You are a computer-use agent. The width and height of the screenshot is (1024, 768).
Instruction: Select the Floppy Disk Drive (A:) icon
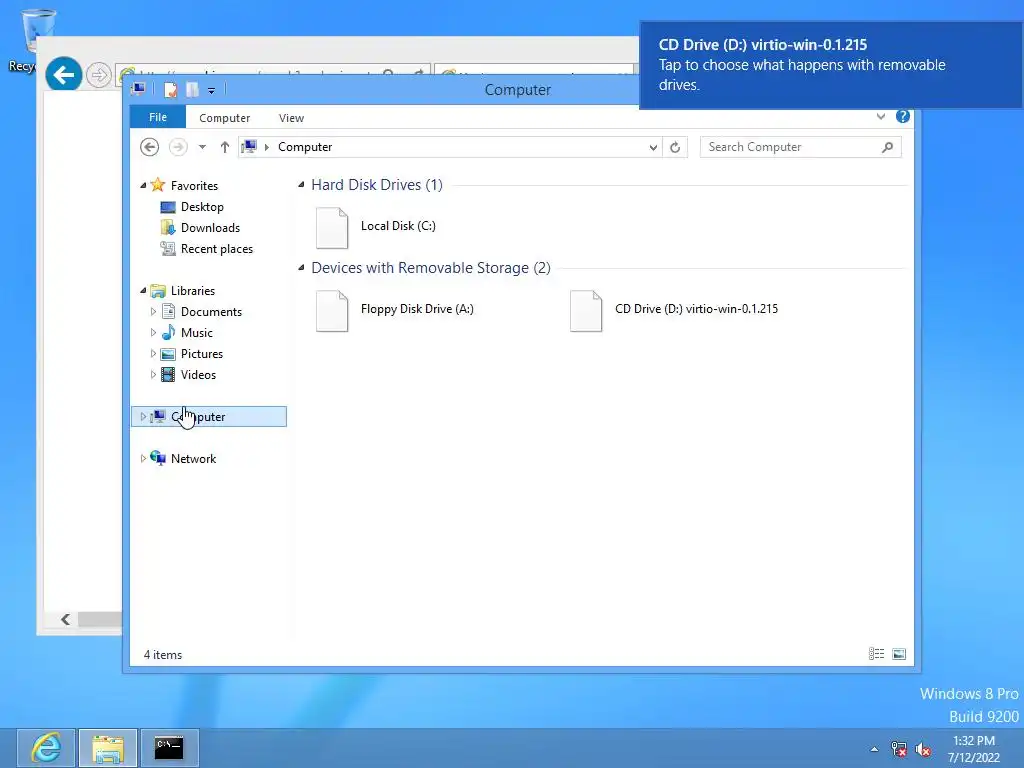click(332, 310)
